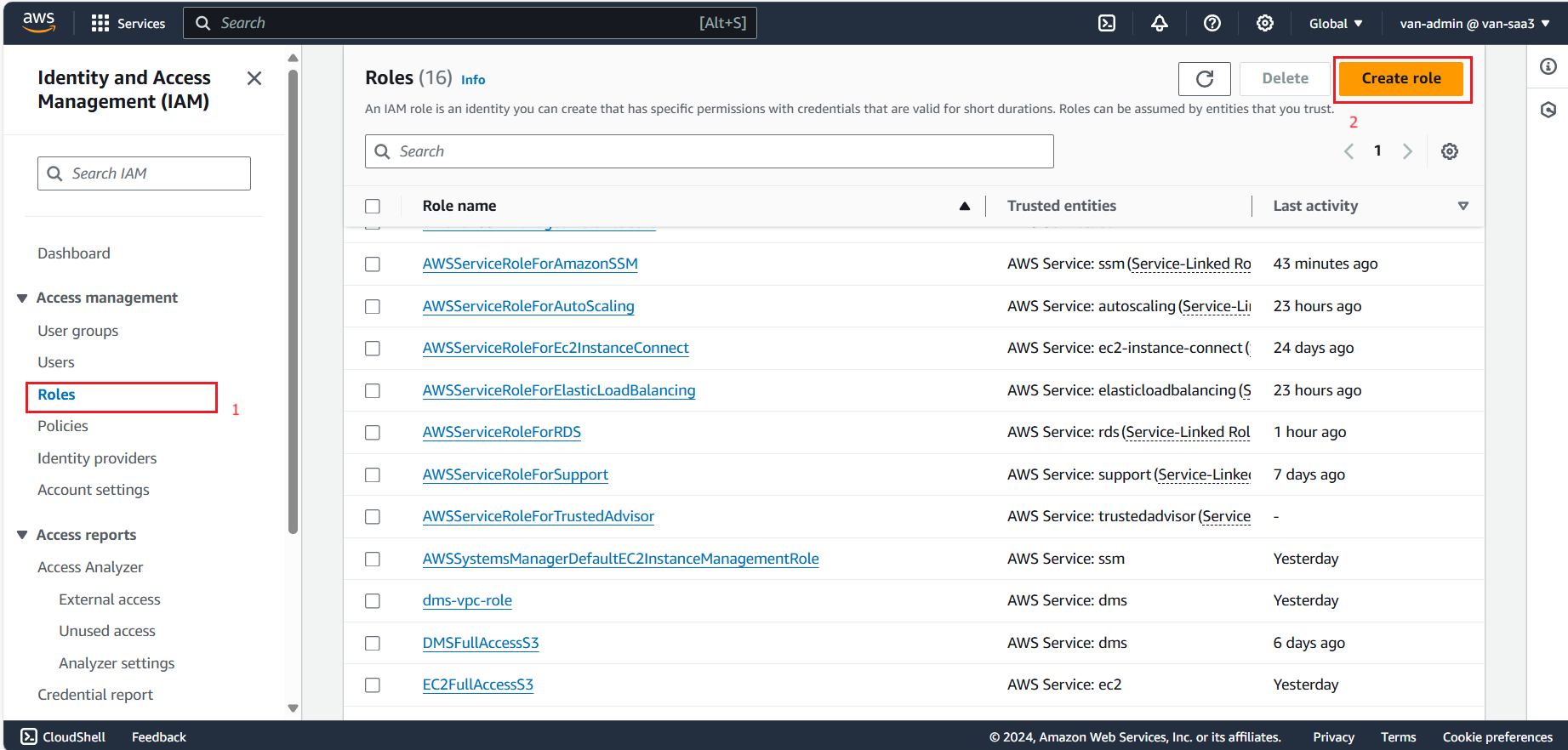
Task: Check the AWSServiceRoleForSupport row
Action: (373, 474)
